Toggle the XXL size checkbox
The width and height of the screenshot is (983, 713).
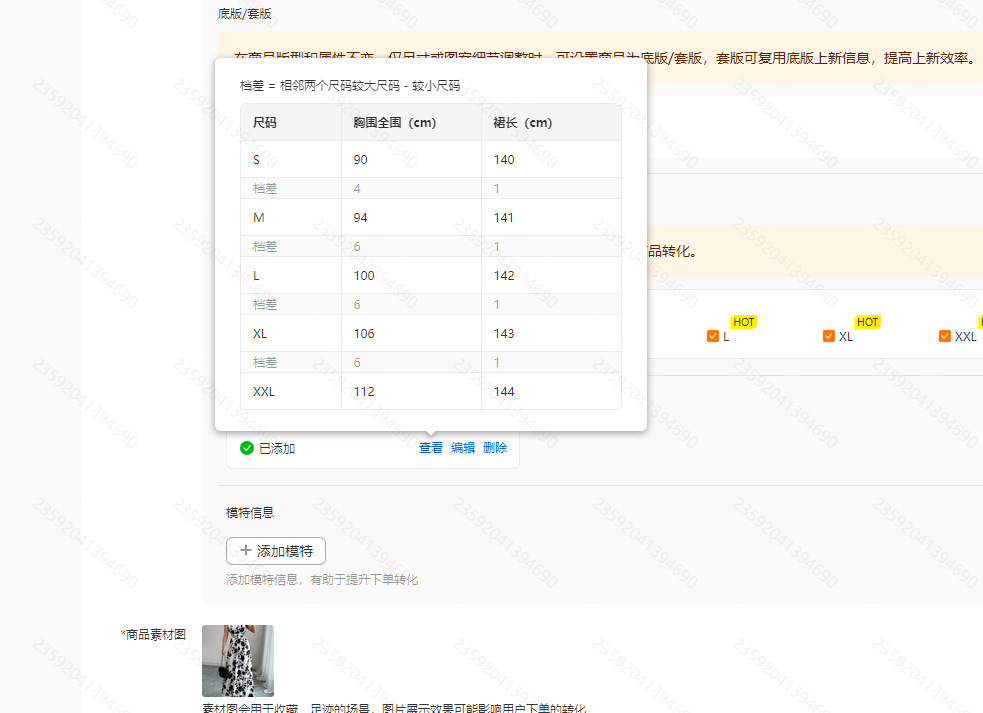click(x=945, y=336)
